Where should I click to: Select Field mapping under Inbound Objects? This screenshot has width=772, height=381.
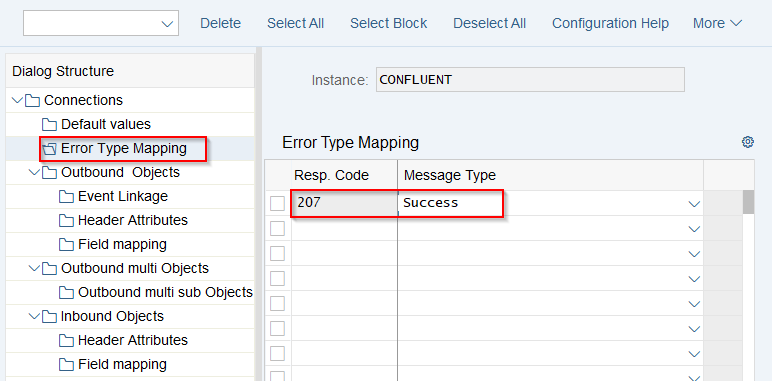coord(122,364)
